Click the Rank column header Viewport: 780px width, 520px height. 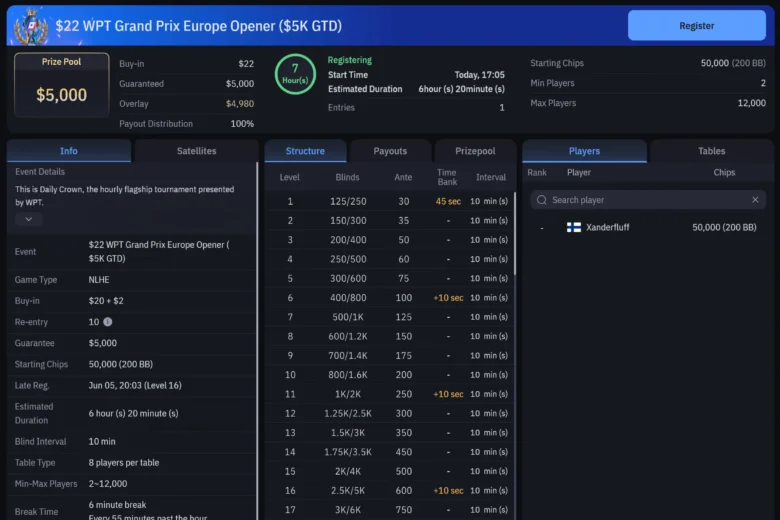pos(537,173)
